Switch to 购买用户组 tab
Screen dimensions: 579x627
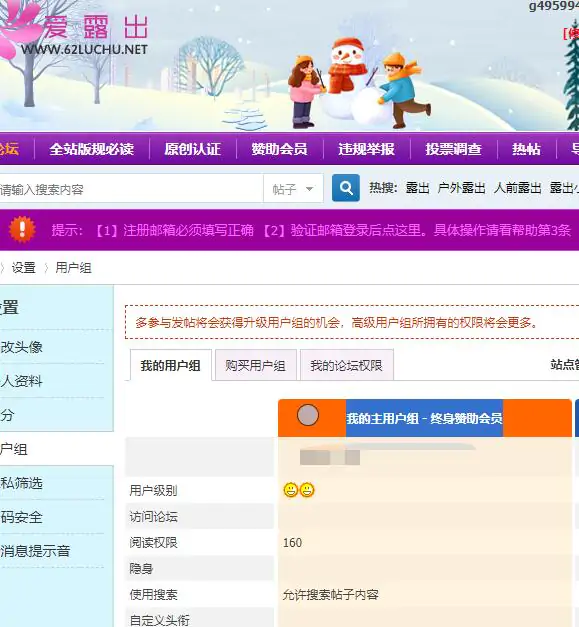256,365
